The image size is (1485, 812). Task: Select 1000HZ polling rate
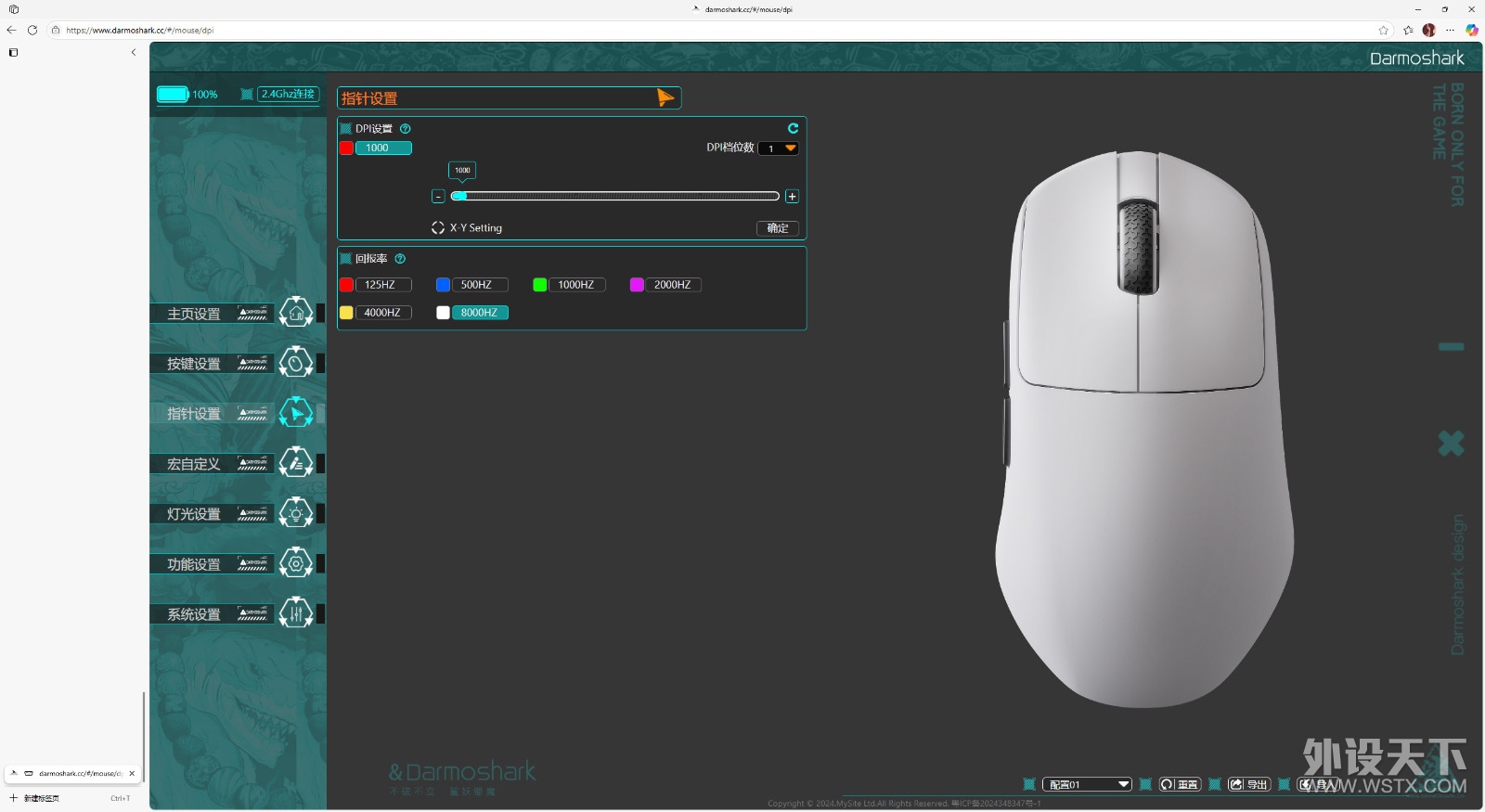577,285
